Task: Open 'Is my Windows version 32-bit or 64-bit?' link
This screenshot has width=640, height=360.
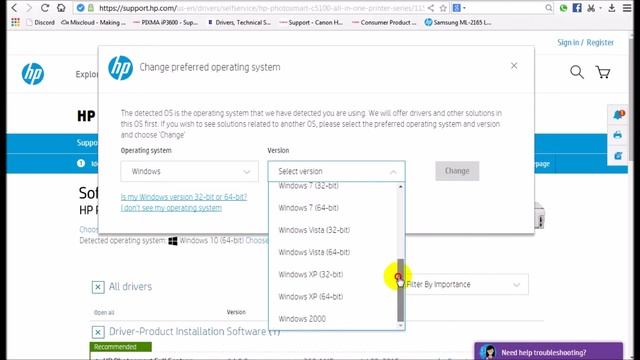Action: [x=184, y=197]
